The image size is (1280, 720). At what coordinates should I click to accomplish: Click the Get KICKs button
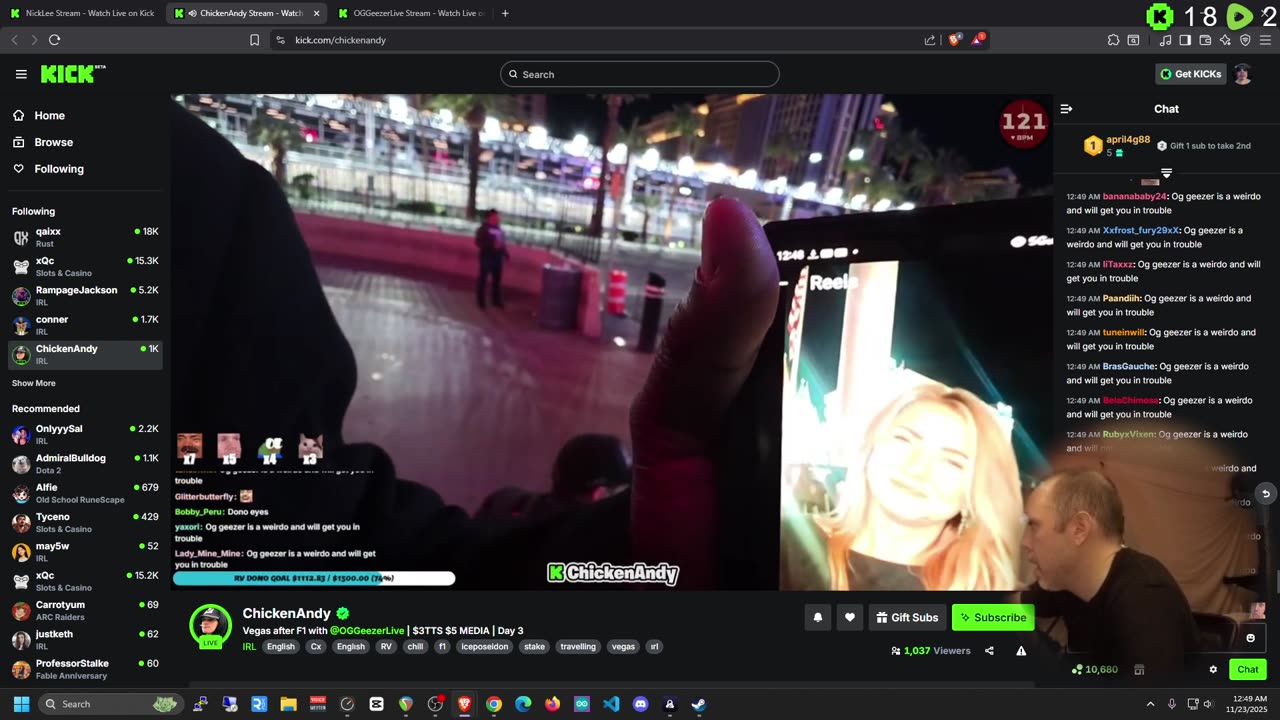tap(1190, 74)
